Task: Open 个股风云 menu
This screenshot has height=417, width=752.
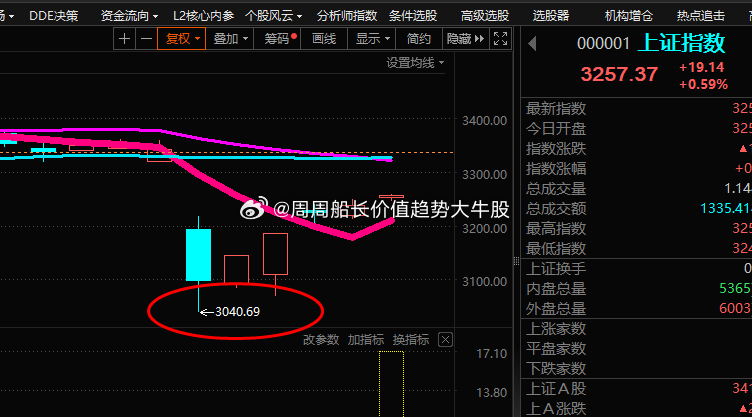Action: click(273, 16)
